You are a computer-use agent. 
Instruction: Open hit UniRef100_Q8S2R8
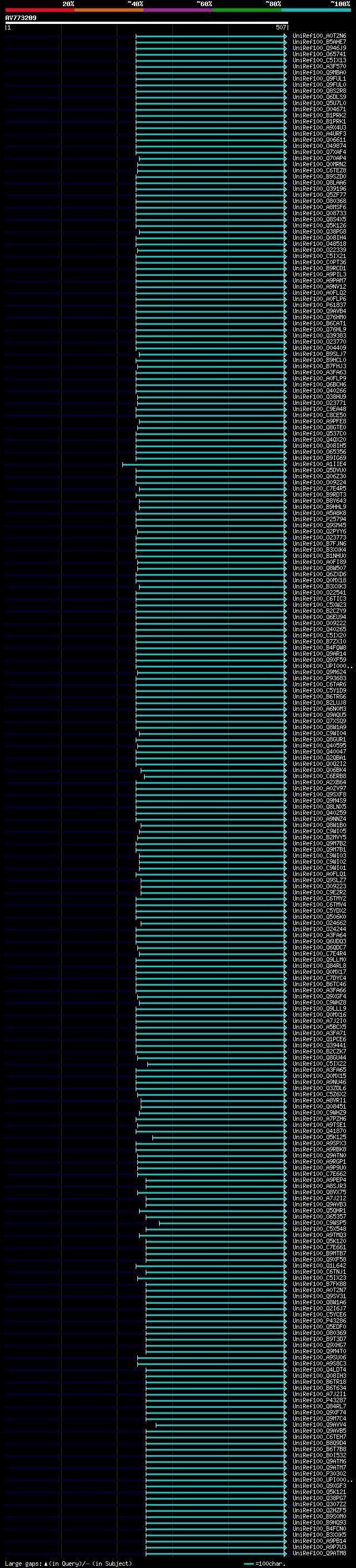click(x=319, y=91)
